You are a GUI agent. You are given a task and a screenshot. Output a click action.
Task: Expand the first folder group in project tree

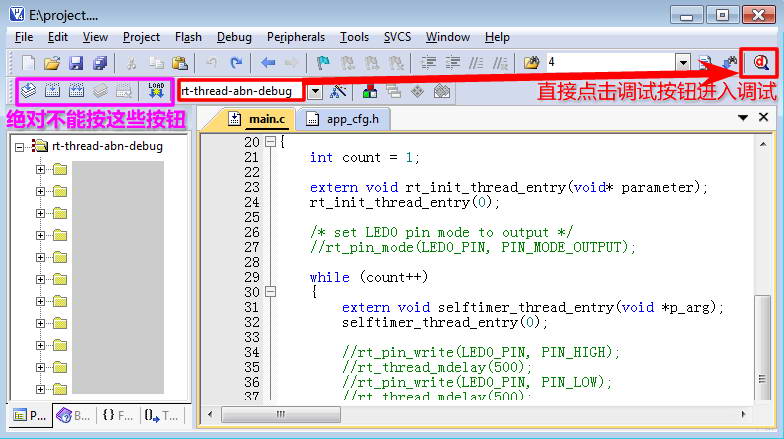point(41,168)
